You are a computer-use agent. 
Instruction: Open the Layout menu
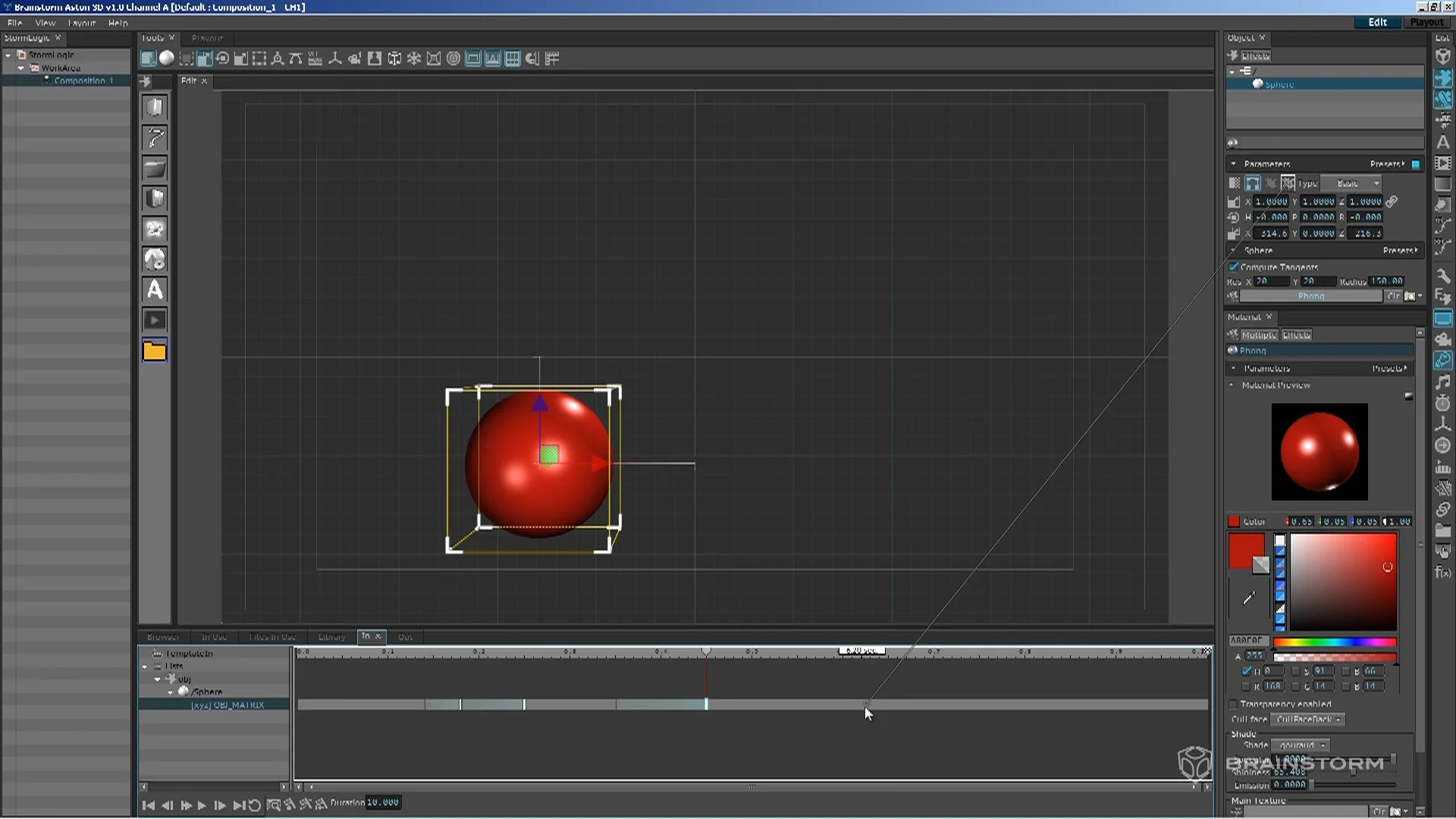tap(81, 23)
